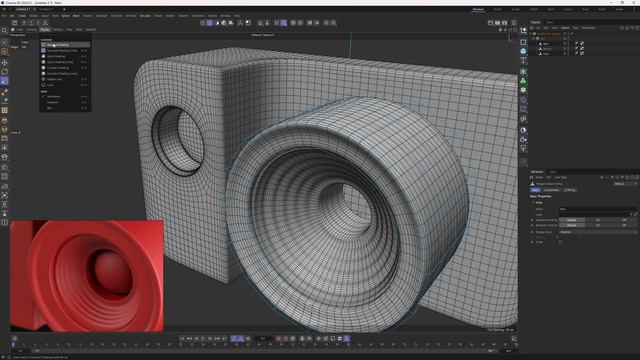Go to the start of the timeline

182,338
